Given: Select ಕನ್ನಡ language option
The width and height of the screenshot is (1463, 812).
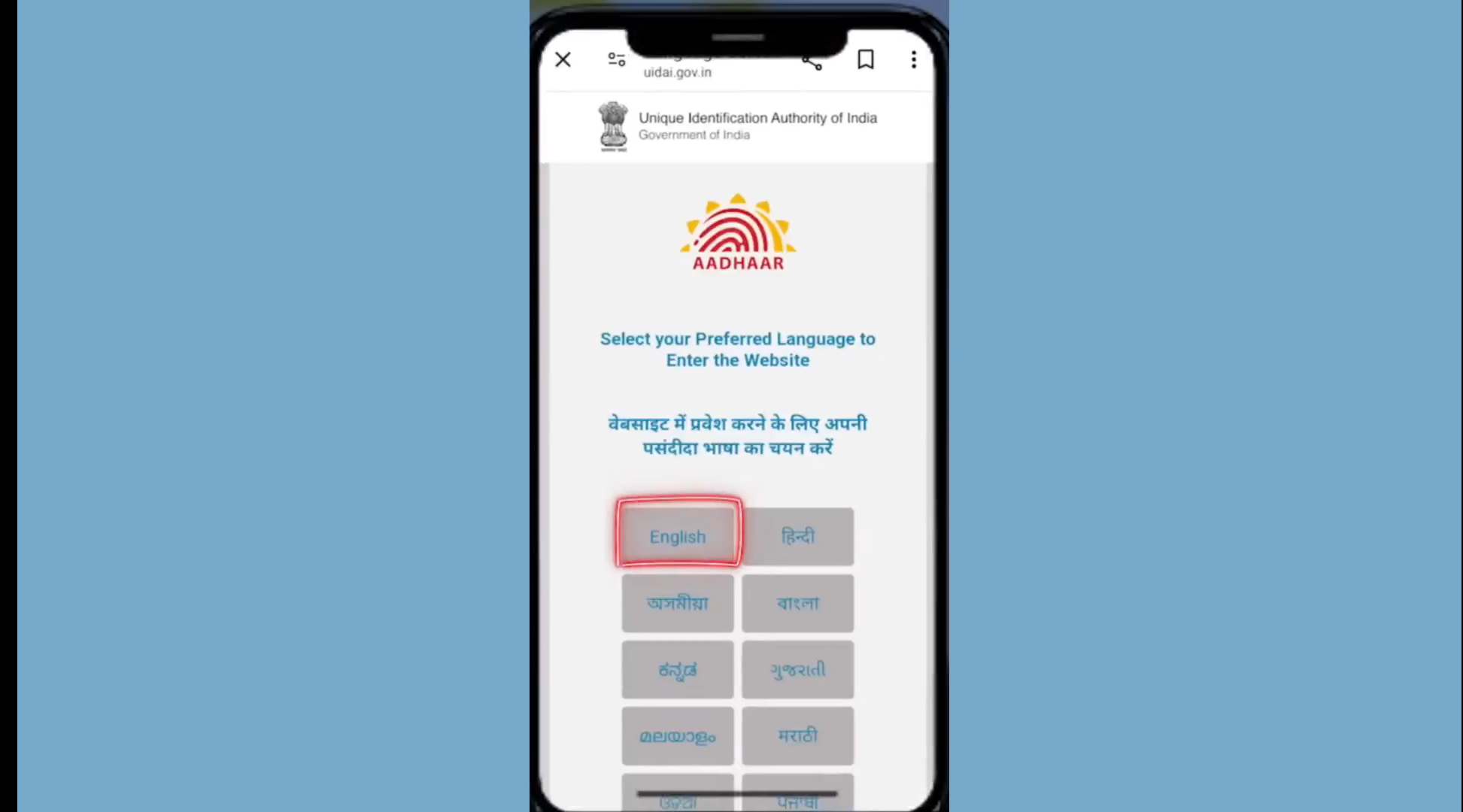Looking at the screenshot, I should pyautogui.click(x=677, y=670).
